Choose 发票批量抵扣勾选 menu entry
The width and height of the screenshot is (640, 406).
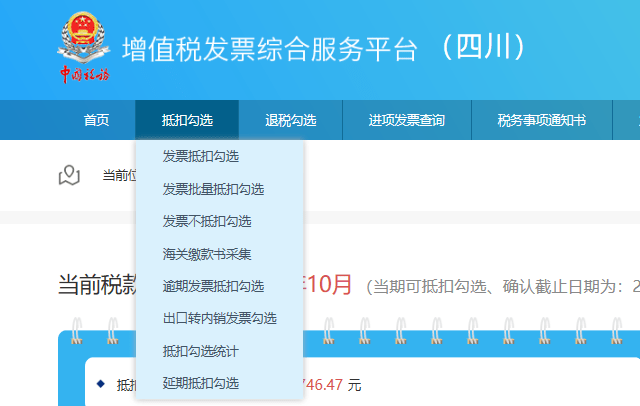point(213,189)
